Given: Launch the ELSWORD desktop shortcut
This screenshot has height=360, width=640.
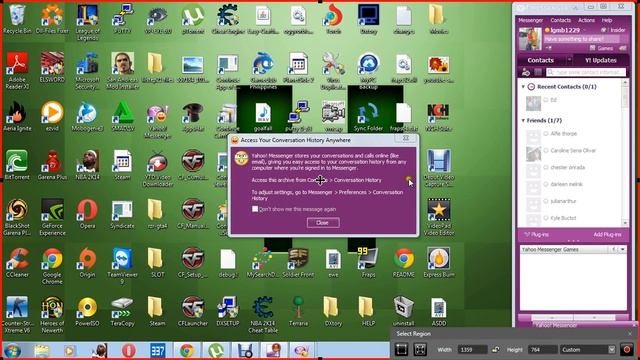Looking at the screenshot, I should (x=52, y=67).
